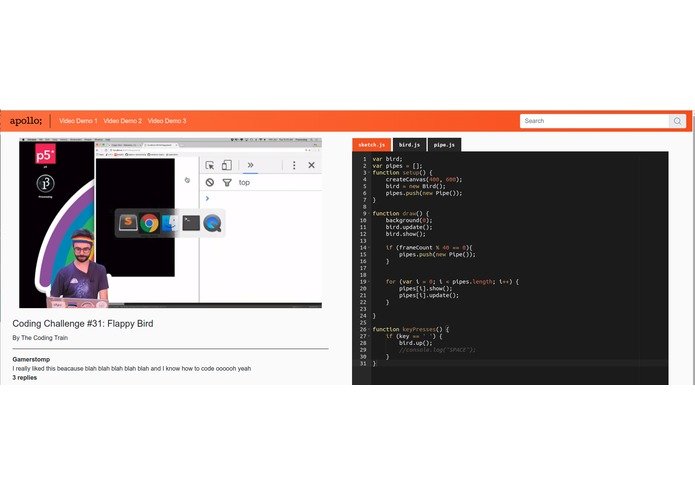Click line number 31 in the gutter
This screenshot has height=494, width=695.
pos(363,364)
